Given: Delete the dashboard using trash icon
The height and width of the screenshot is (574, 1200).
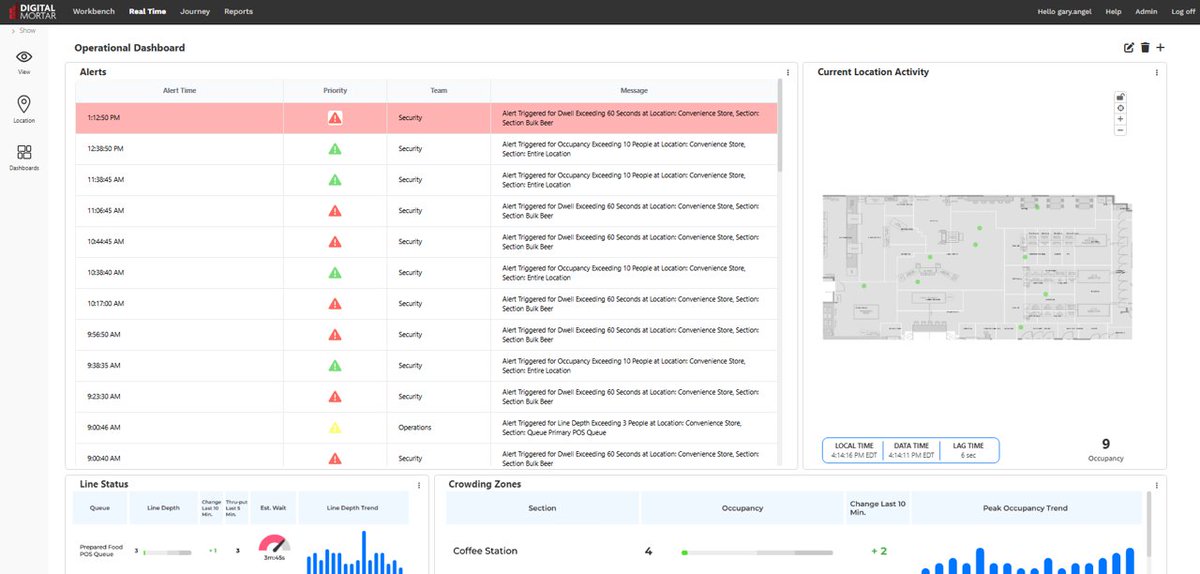Looking at the screenshot, I should (1145, 48).
